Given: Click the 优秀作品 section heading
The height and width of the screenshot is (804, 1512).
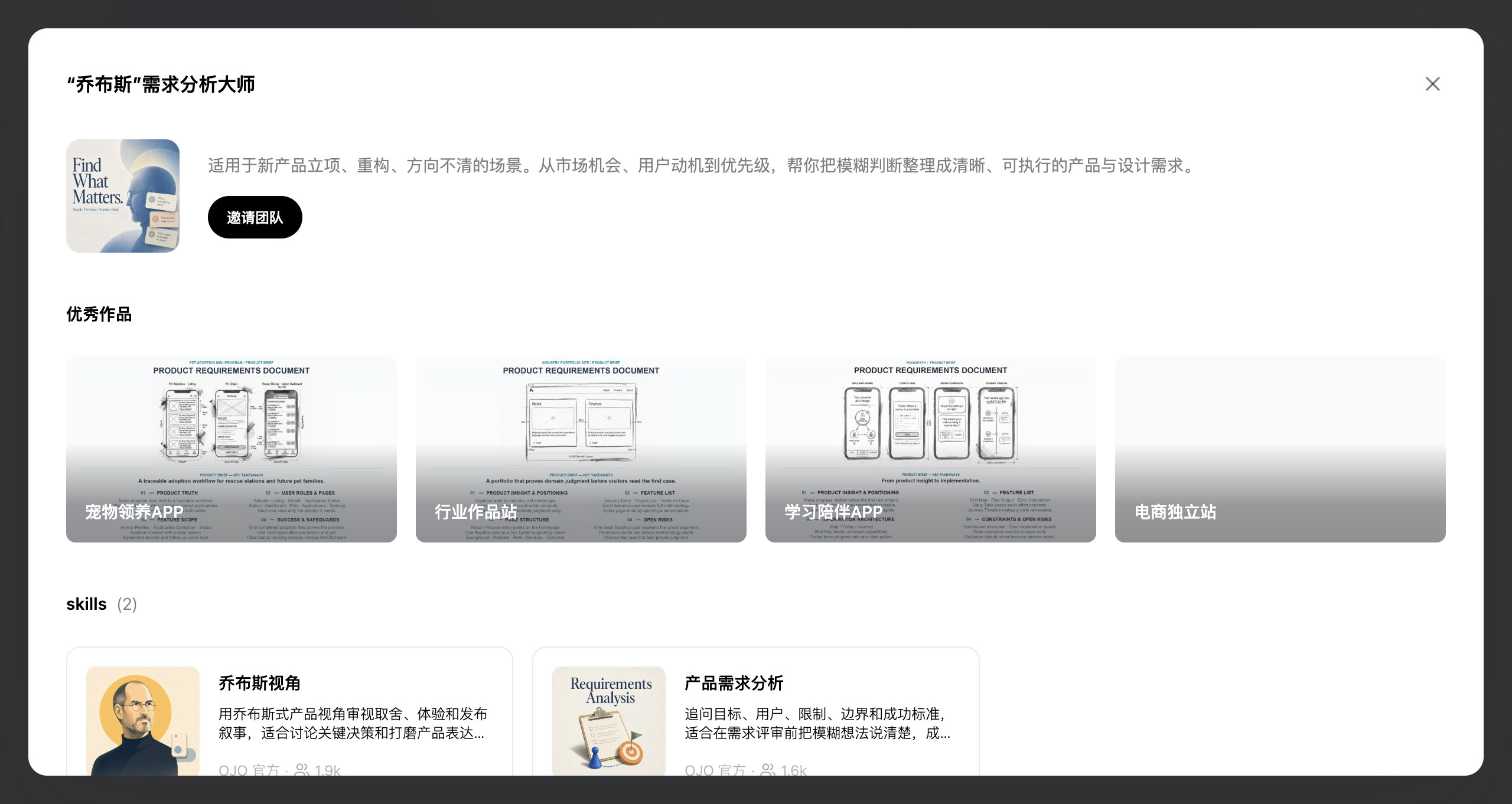Looking at the screenshot, I should point(99,314).
